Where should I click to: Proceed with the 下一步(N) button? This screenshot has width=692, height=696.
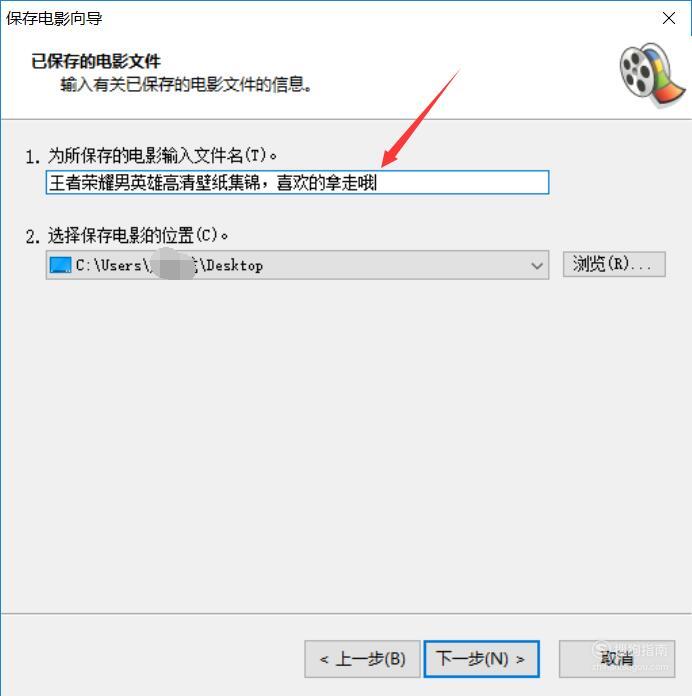coord(482,659)
